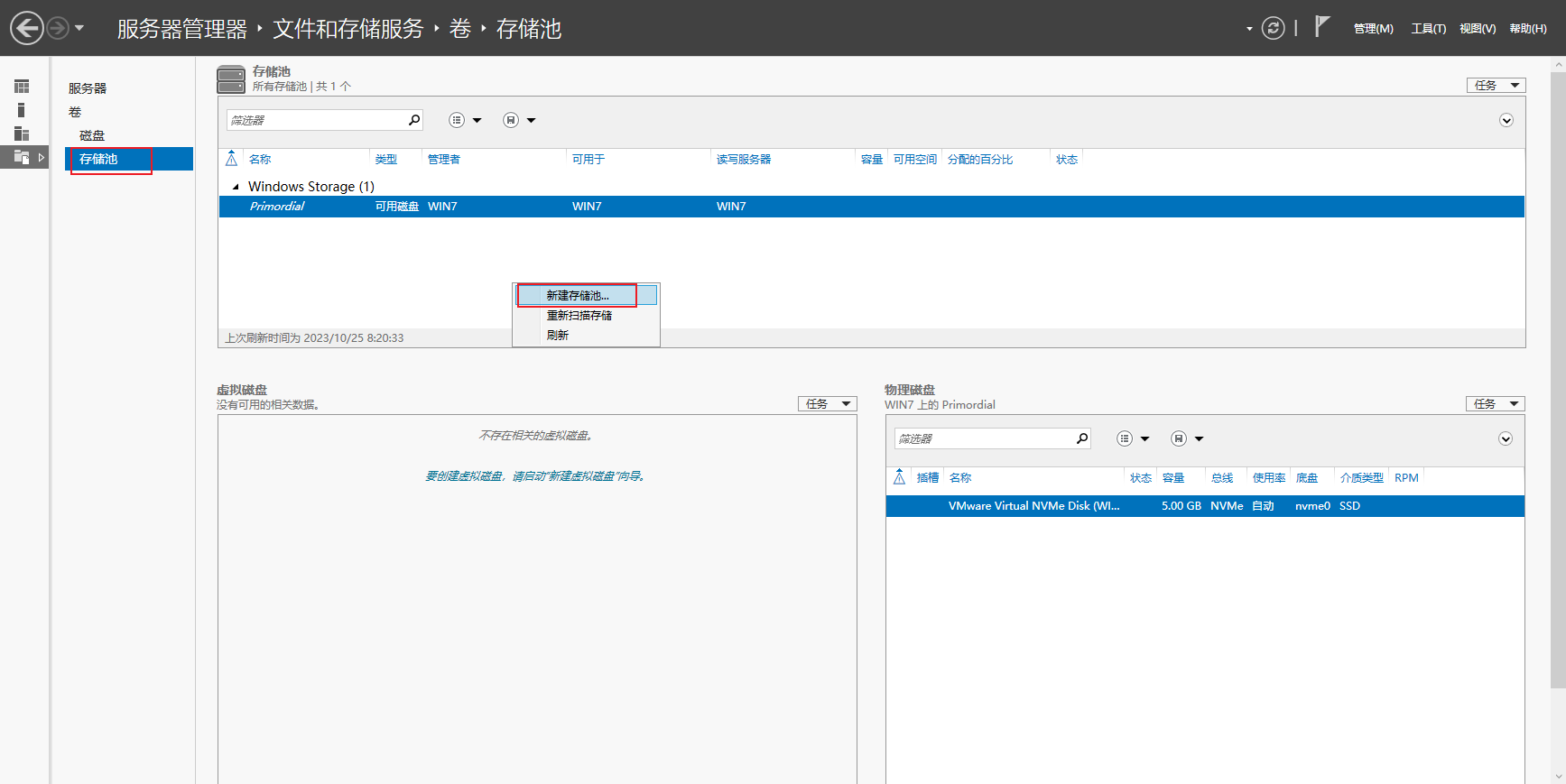
Task: Open the notifications flag icon
Action: click(x=1322, y=27)
